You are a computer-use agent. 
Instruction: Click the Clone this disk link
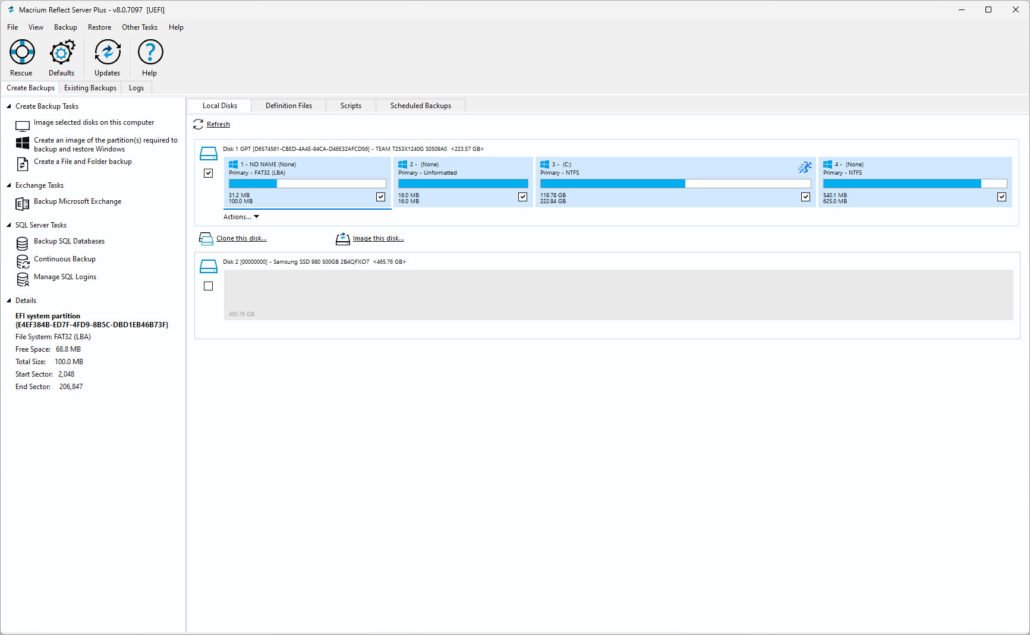click(x=241, y=239)
